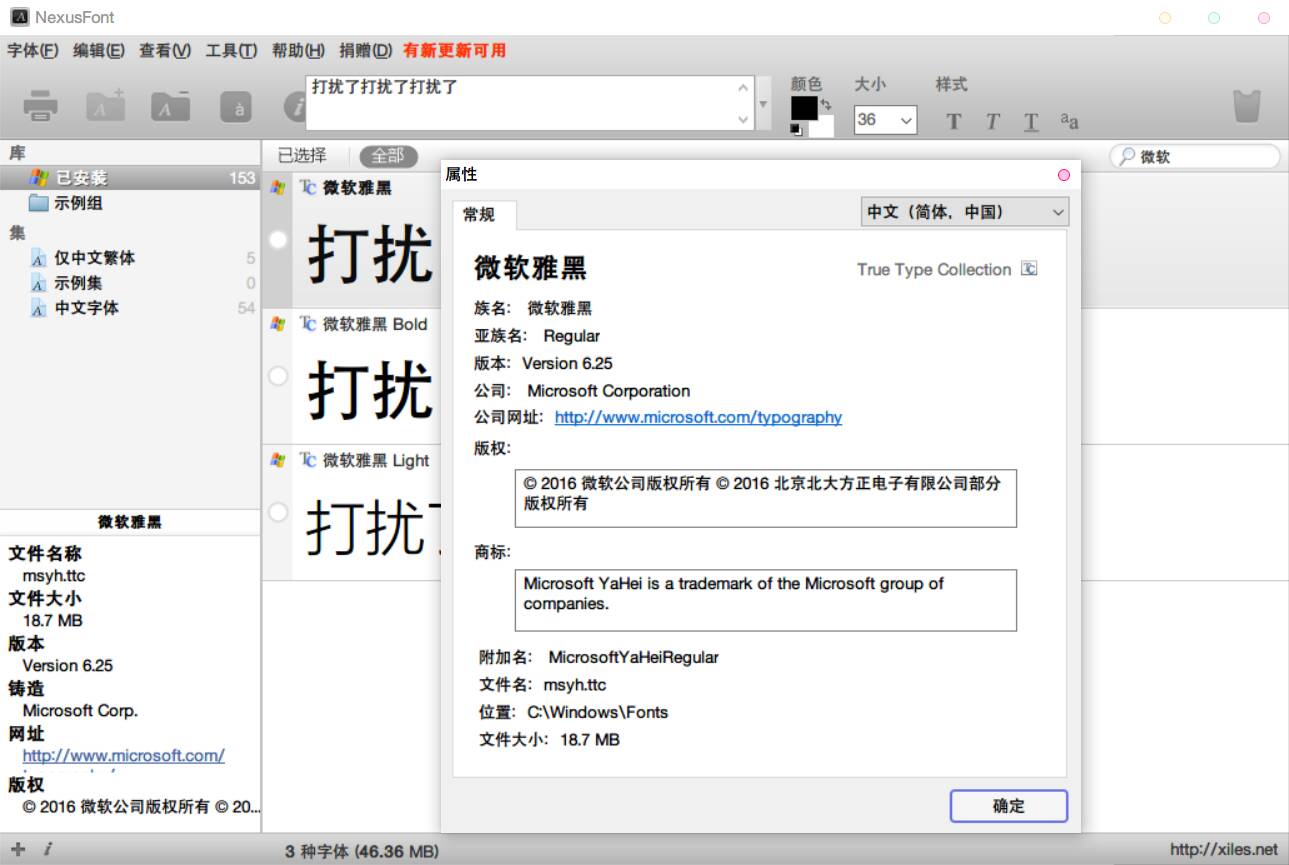The width and height of the screenshot is (1289, 865).
Task: Click the plus icon in the status bar
Action: pos(18,849)
